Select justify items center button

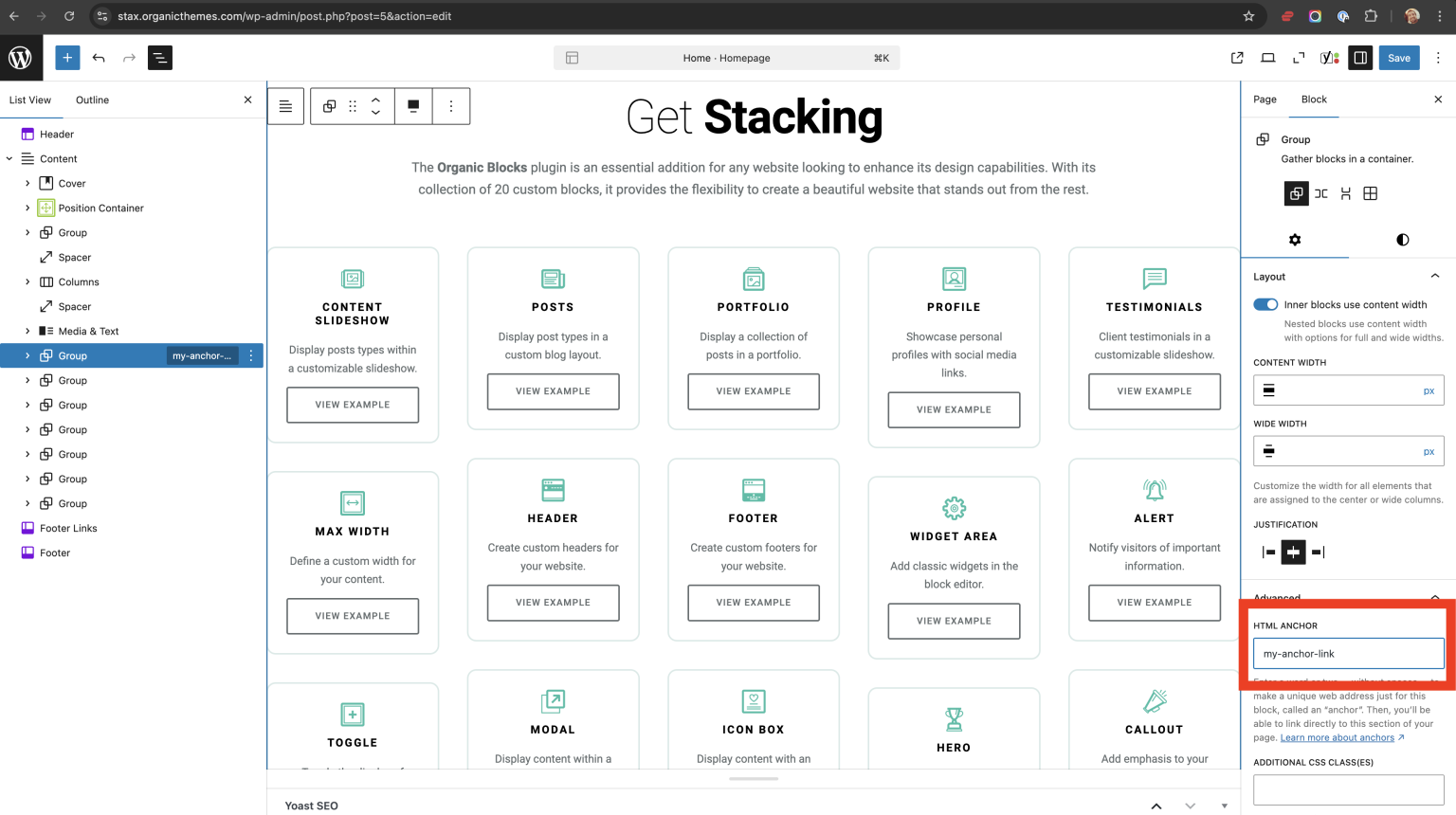click(1293, 552)
